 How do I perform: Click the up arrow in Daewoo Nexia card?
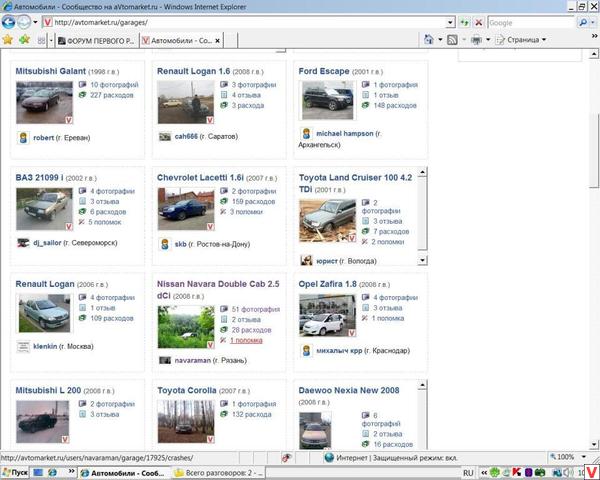(422, 385)
